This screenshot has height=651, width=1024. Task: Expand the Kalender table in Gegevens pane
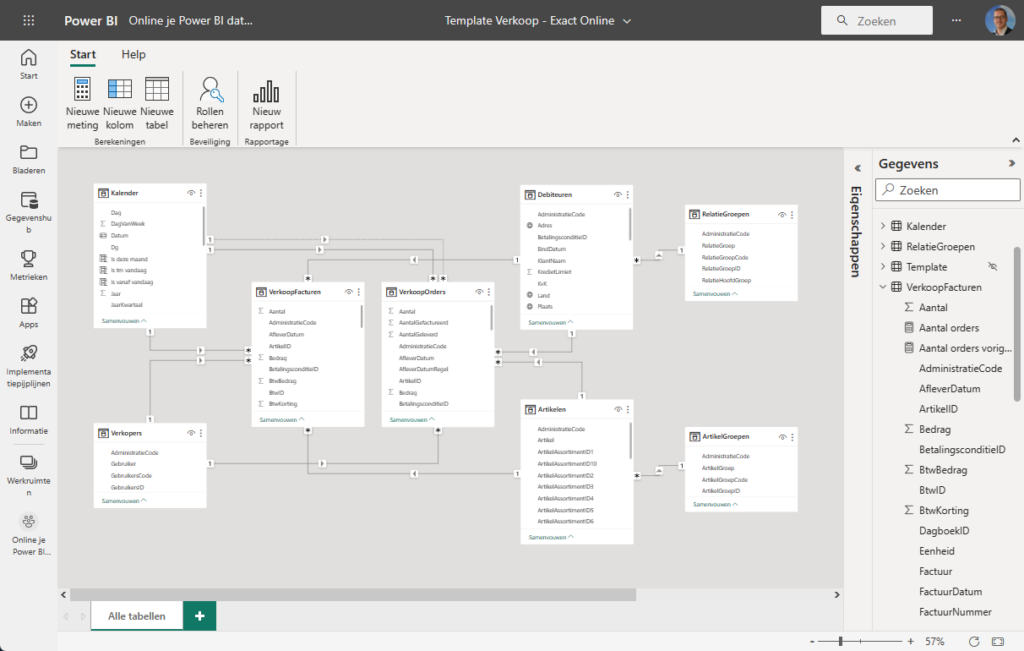coord(882,226)
